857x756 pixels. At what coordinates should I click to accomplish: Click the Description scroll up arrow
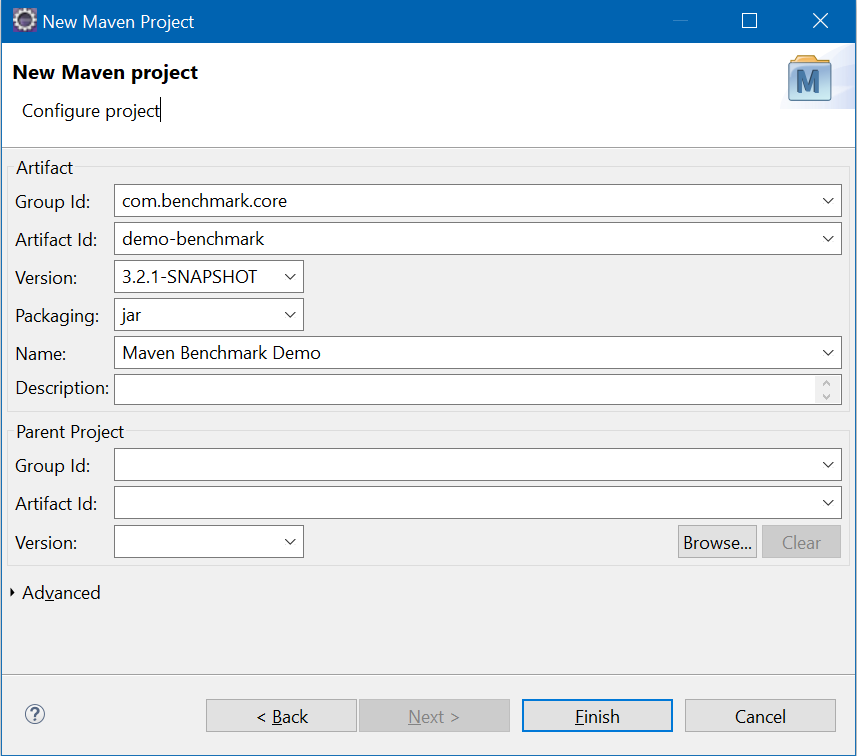[826, 383]
